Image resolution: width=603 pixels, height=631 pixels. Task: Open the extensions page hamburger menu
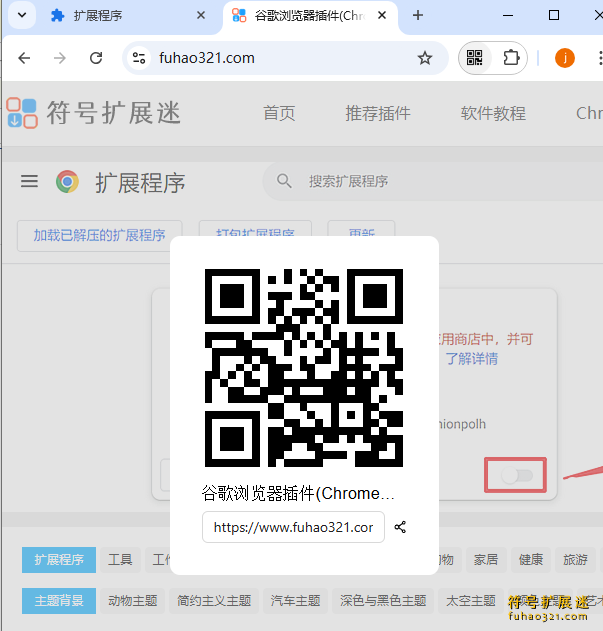29,181
